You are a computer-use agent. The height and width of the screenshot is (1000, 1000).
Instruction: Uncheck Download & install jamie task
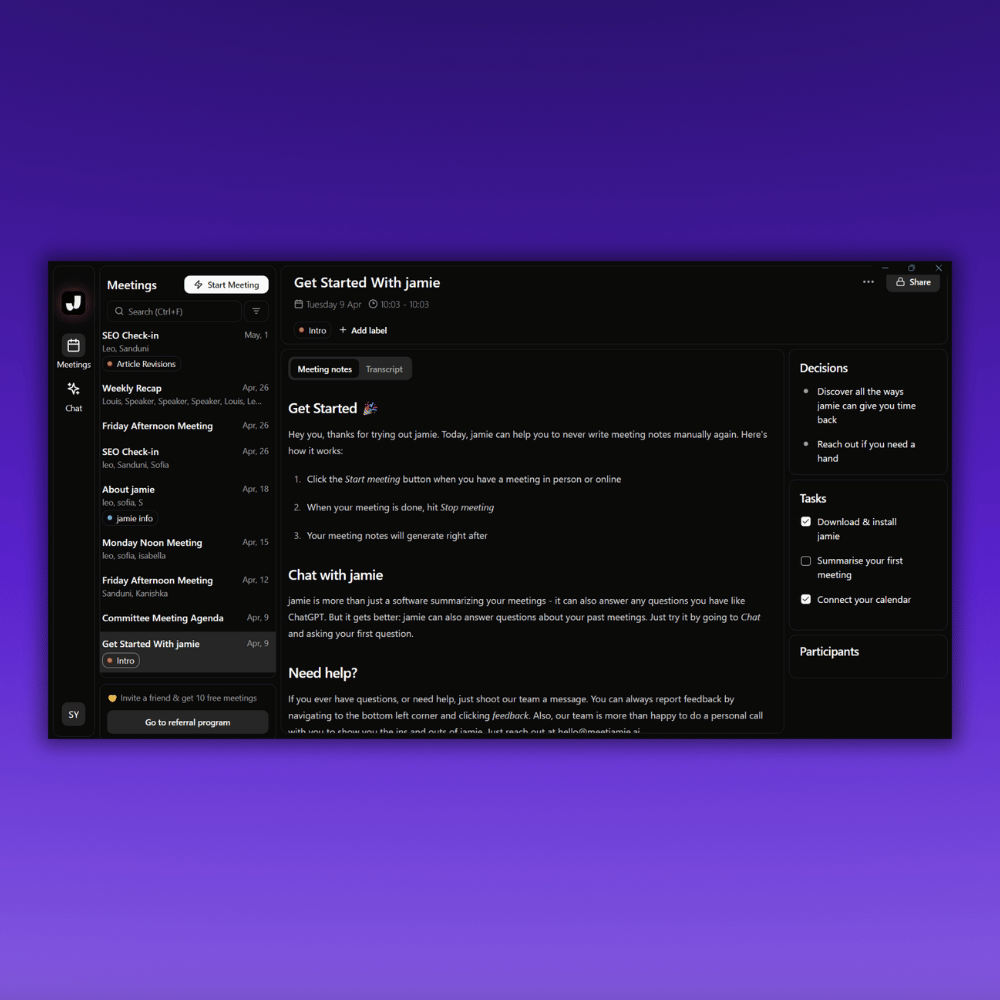[805, 522]
